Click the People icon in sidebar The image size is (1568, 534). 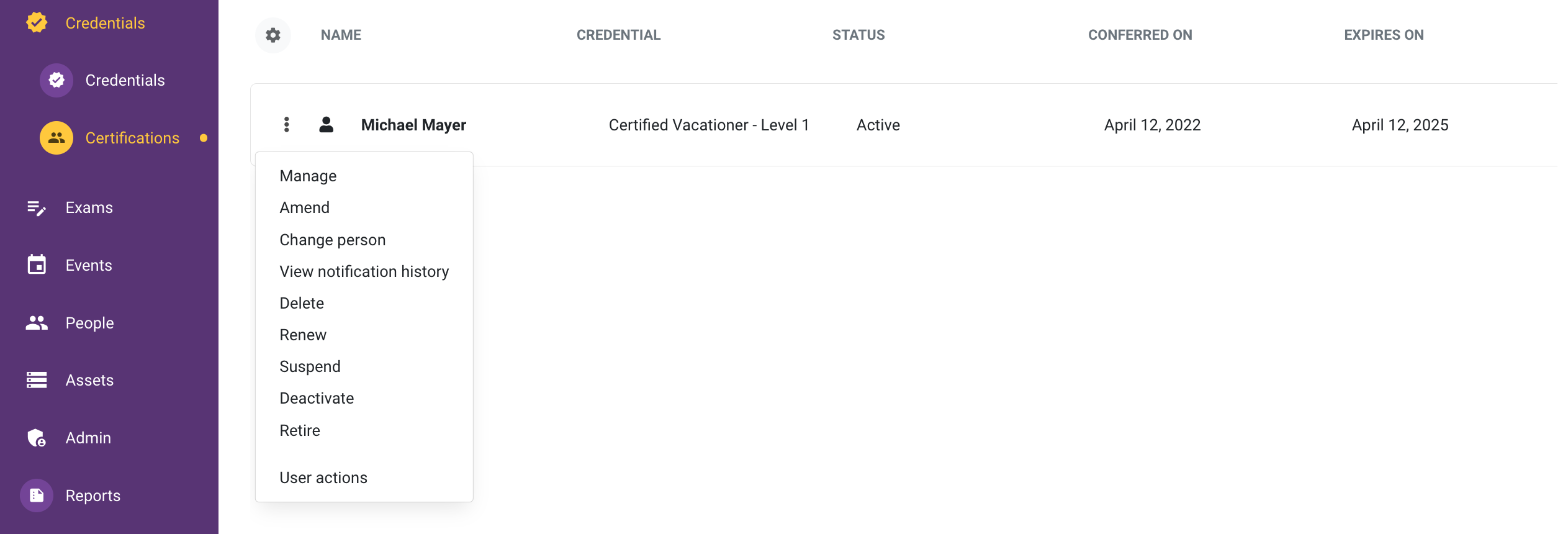[37, 323]
